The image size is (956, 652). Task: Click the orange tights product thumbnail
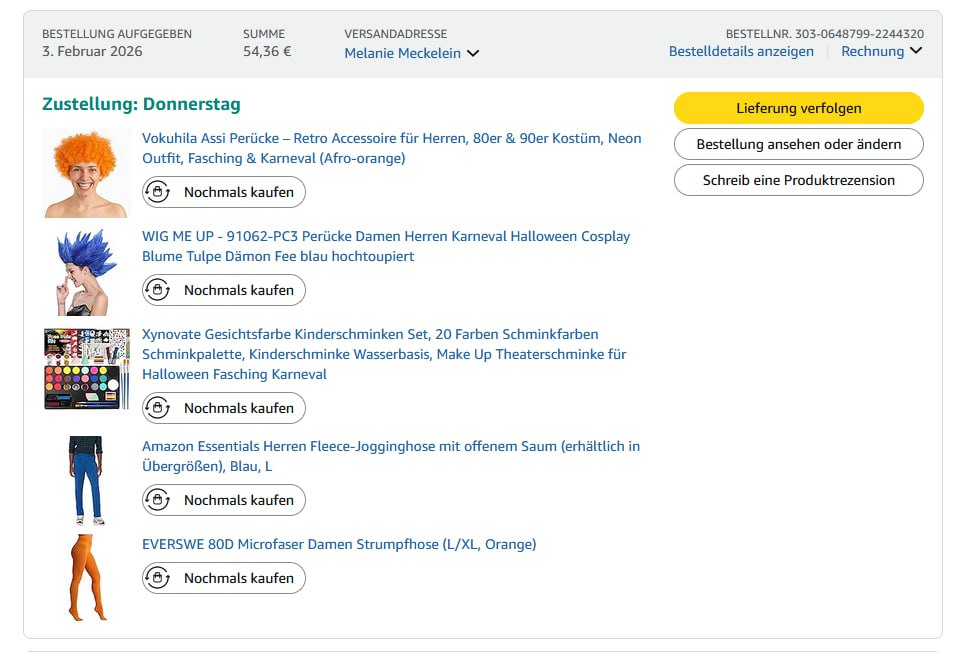[85, 577]
